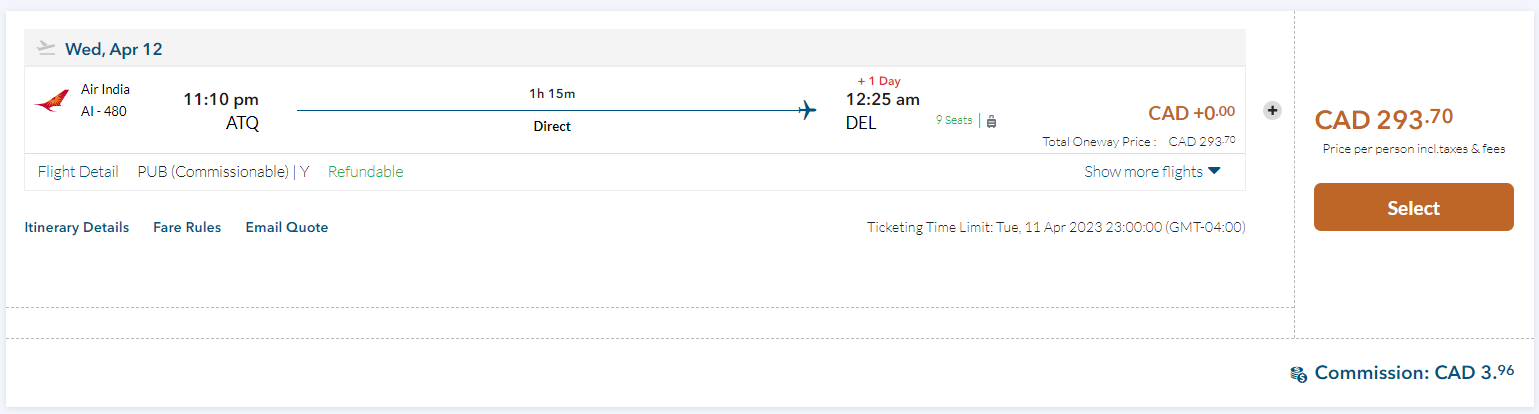The height and width of the screenshot is (414, 1539).
Task: Click the Direct label under flight duration
Action: (x=552, y=127)
